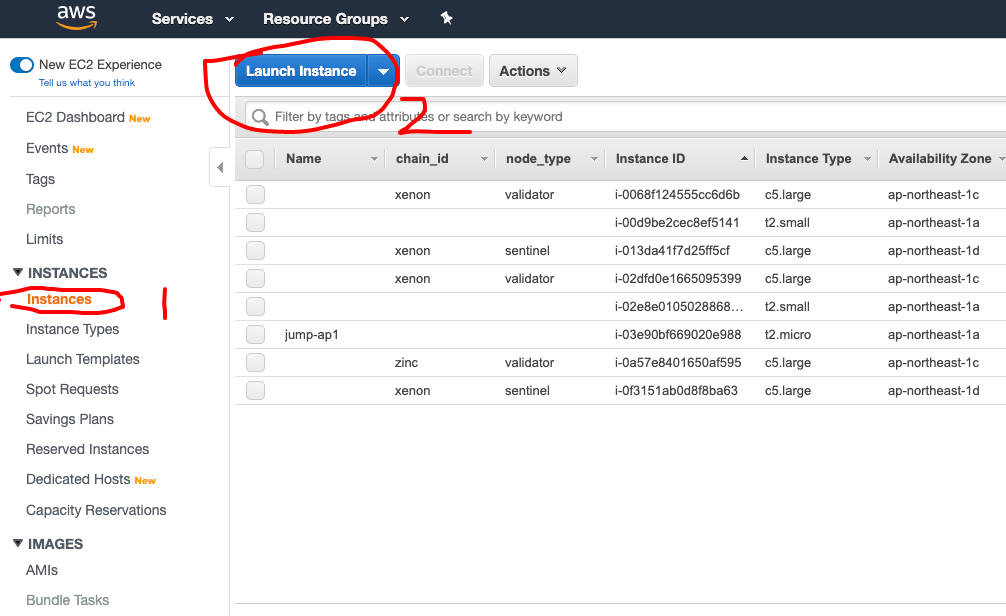Screen dimensions: 1006x616
Task: Click the xenon cell in i-02dfd0e1665095399 row
Action: click(x=413, y=278)
